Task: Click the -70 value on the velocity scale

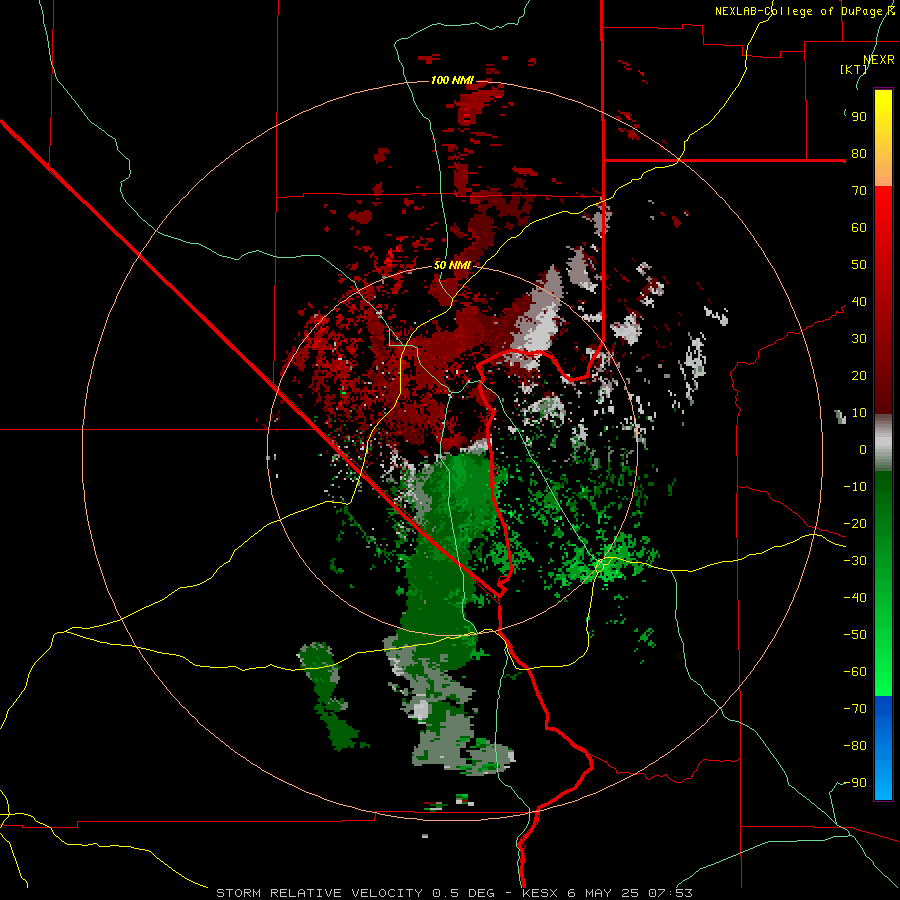Action: (x=855, y=709)
